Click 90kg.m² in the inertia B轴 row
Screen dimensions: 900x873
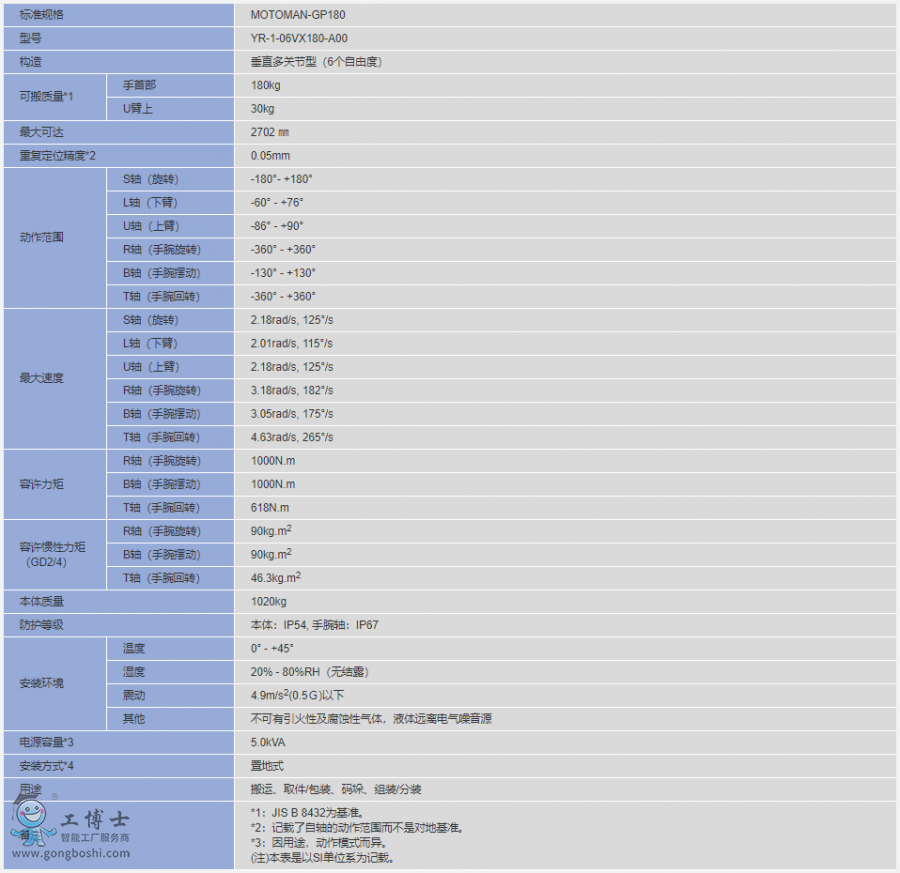271,554
